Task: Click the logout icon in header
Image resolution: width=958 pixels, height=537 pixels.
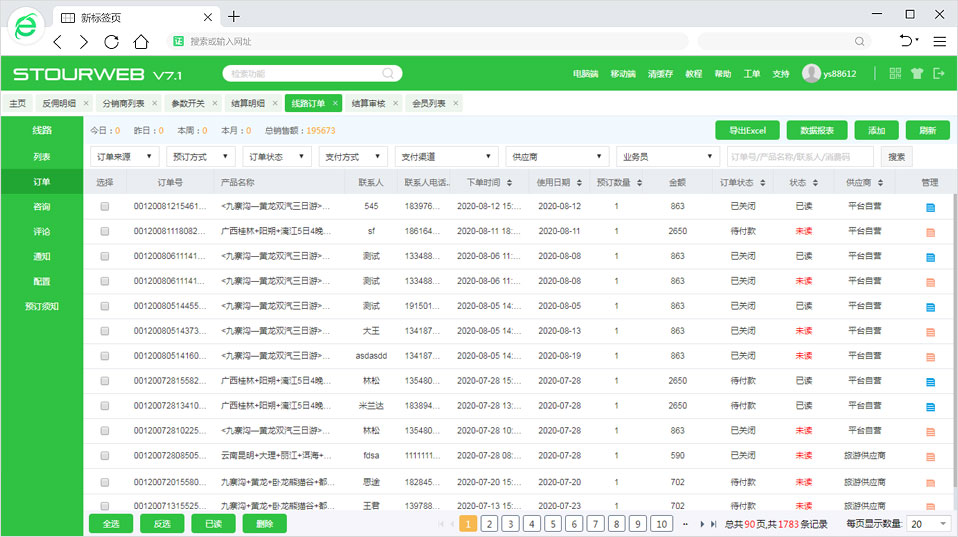Action: (938, 73)
